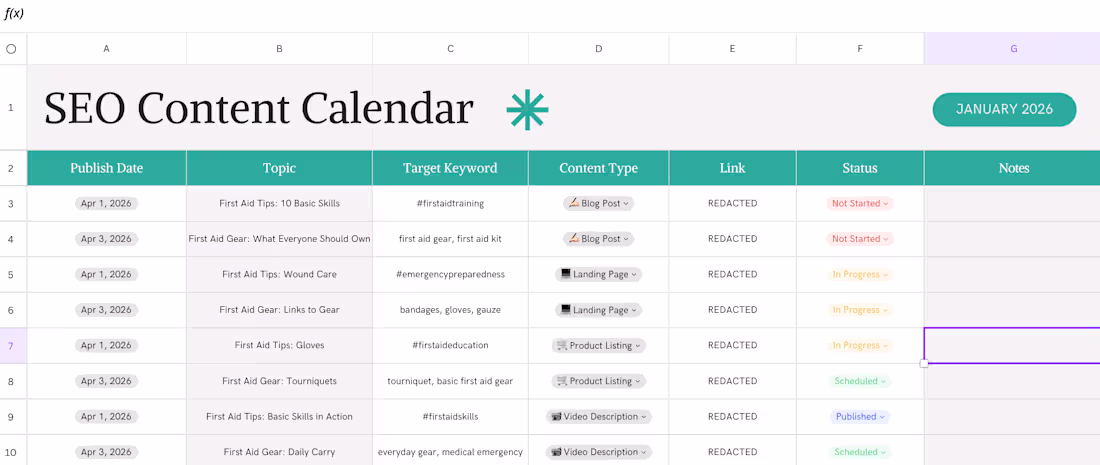The image size is (1100, 465).
Task: Click the green asterisk logo icon
Action: point(527,109)
